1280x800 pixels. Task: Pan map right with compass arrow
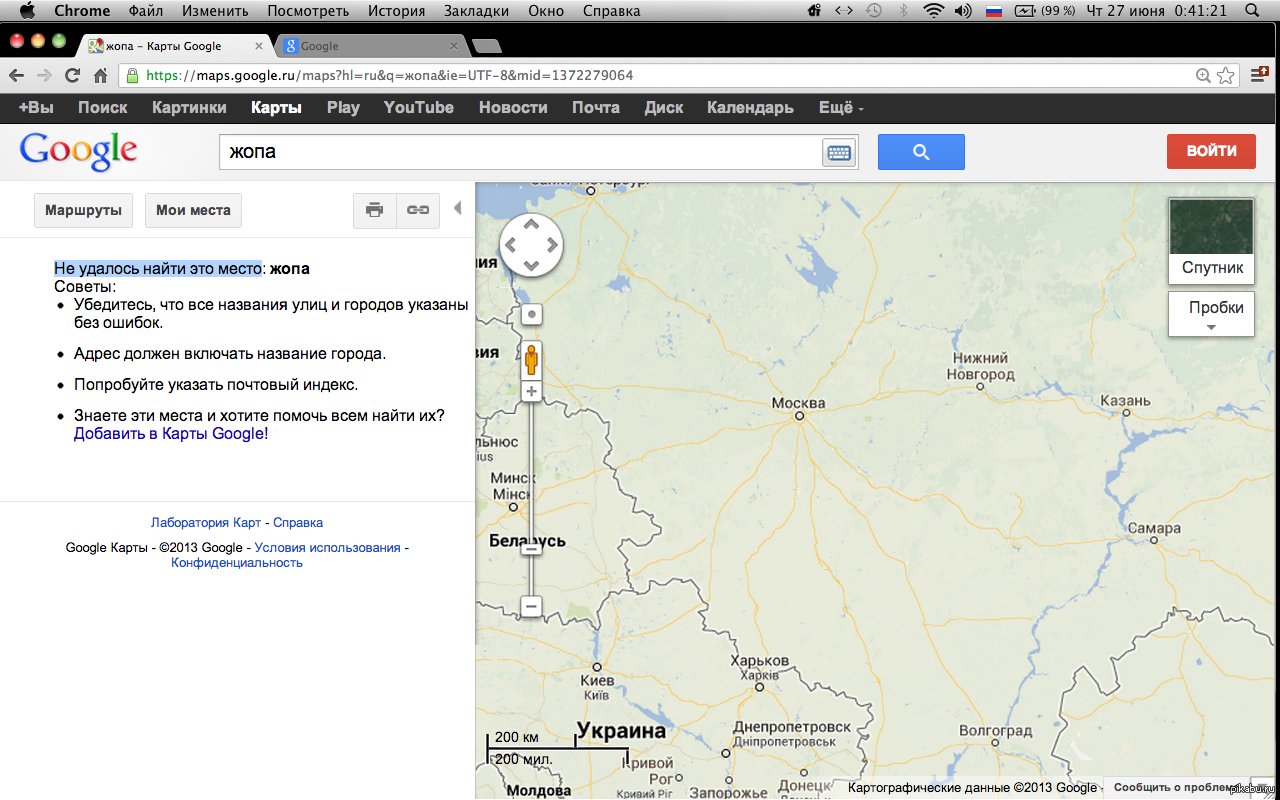[552, 245]
